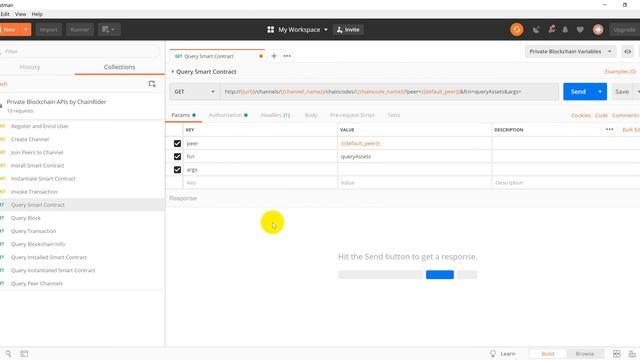Uncheck the args parameter checkbox
Viewport: 640px width, 360px height.
point(177,169)
